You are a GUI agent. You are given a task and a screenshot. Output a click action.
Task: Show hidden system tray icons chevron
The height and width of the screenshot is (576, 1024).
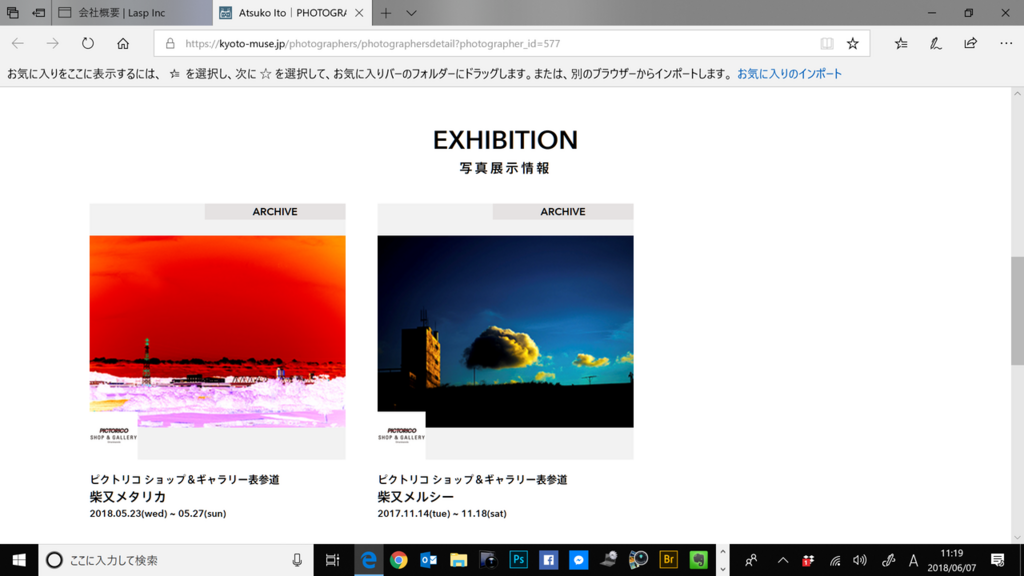[782, 560]
